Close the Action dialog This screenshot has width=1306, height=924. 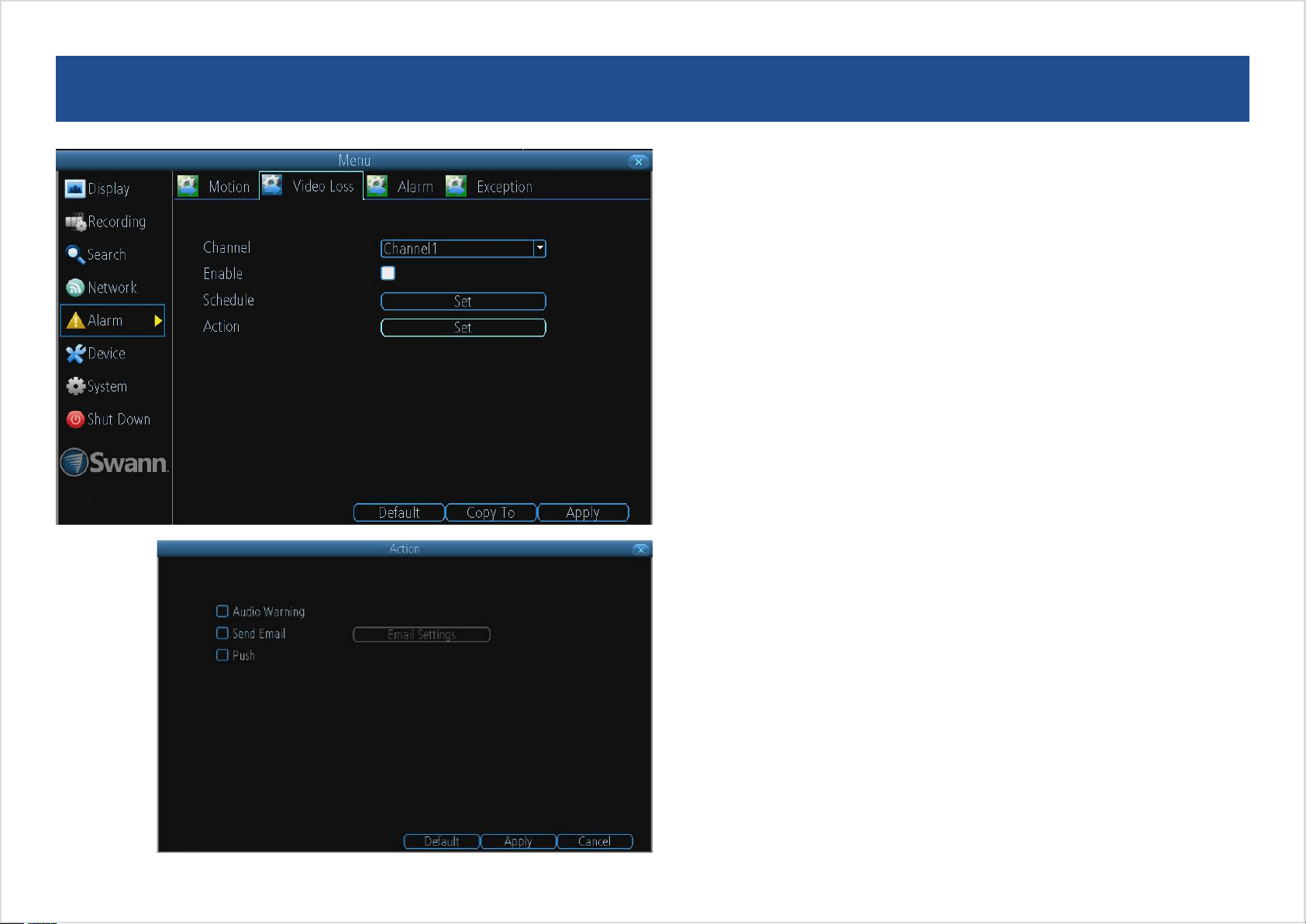(x=640, y=549)
